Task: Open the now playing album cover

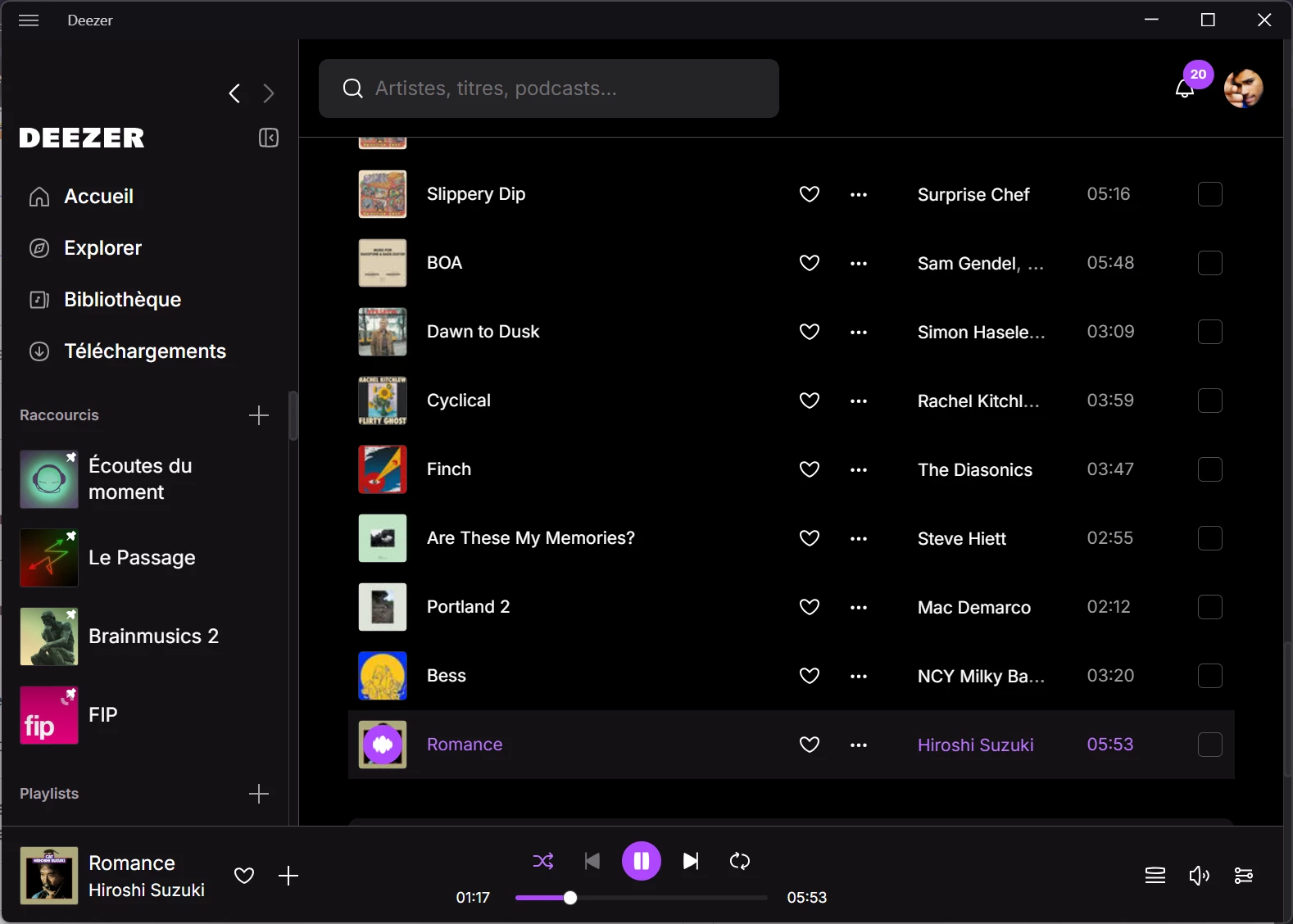Action: coord(49,876)
